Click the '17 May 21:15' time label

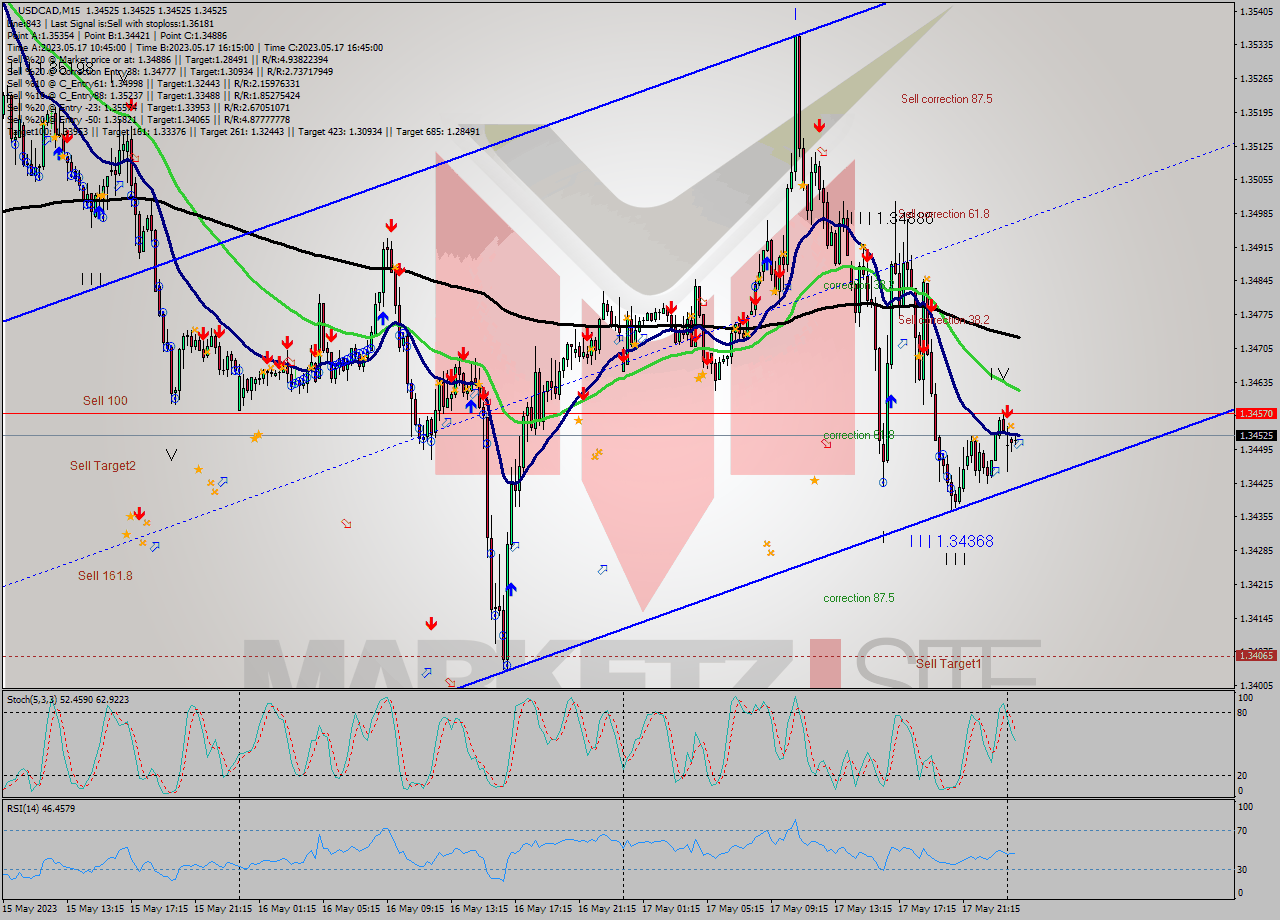[991, 909]
